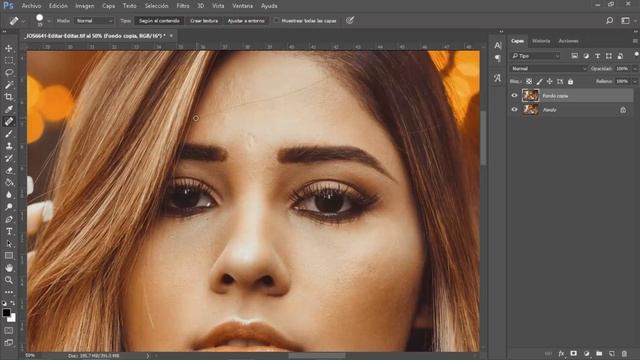Open the layer filter Tipo dropdown
640x360 pixels.
[536, 56]
